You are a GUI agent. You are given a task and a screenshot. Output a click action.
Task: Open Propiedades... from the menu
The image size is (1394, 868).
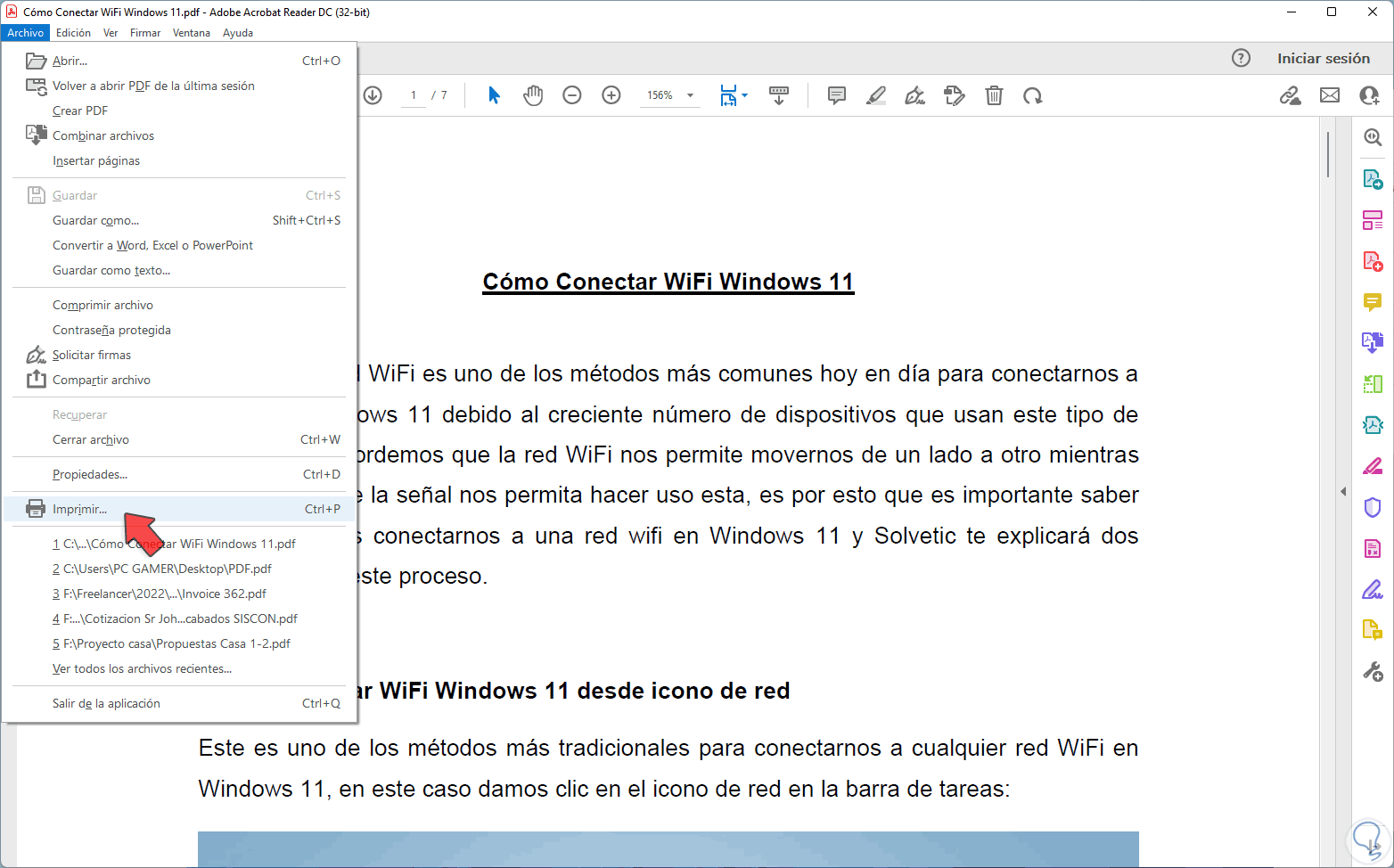pyautogui.click(x=179, y=474)
